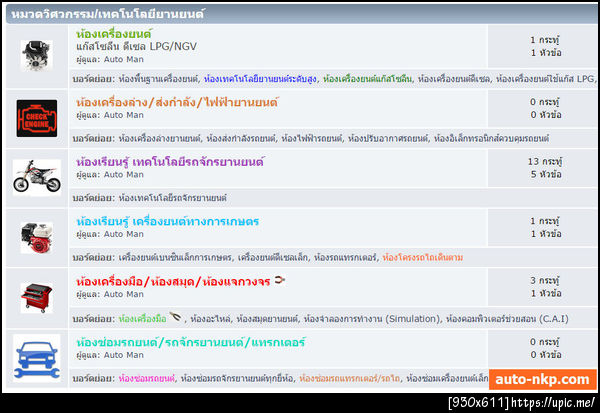This screenshot has height=413, width=600.
Task: Open sub-board ห้องเครื่องล่างยานยนต์
Action: [x=159, y=138]
